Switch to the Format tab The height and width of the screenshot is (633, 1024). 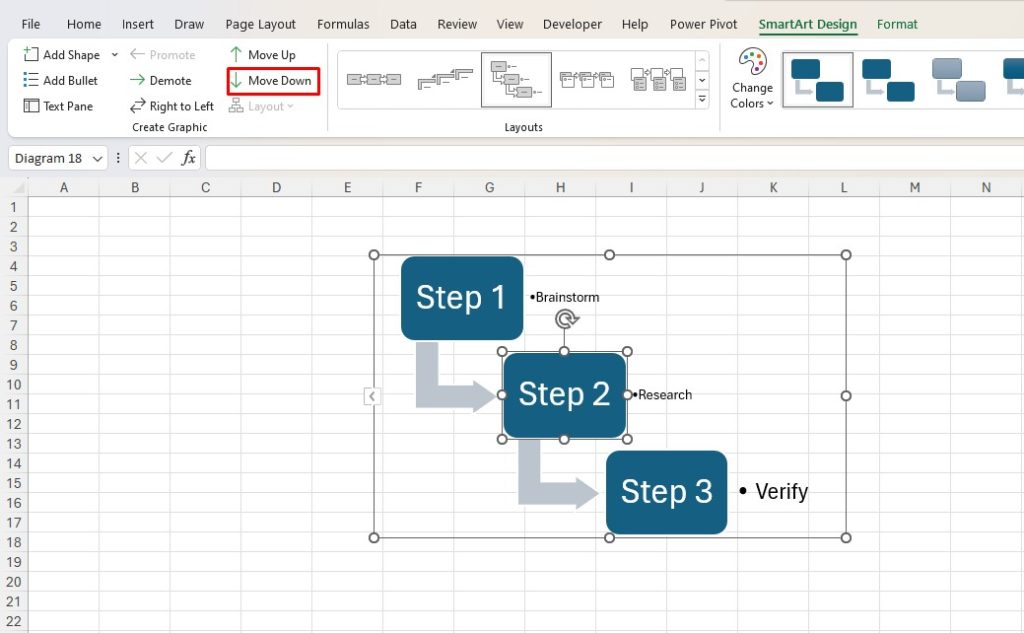tap(897, 23)
